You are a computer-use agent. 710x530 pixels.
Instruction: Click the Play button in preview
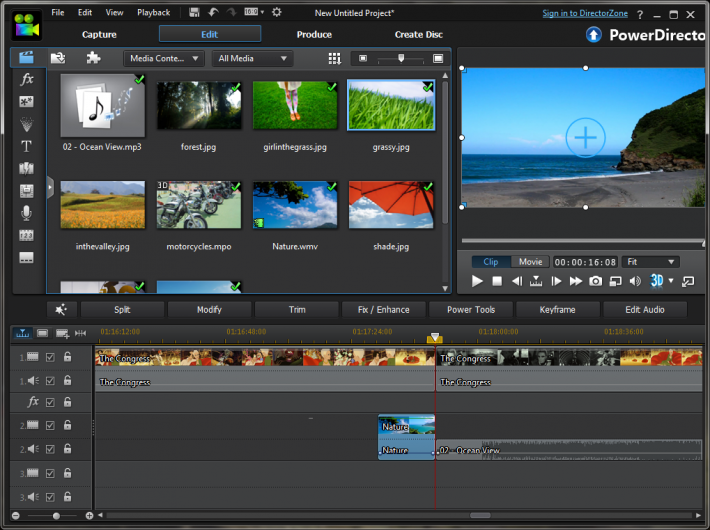(x=477, y=281)
